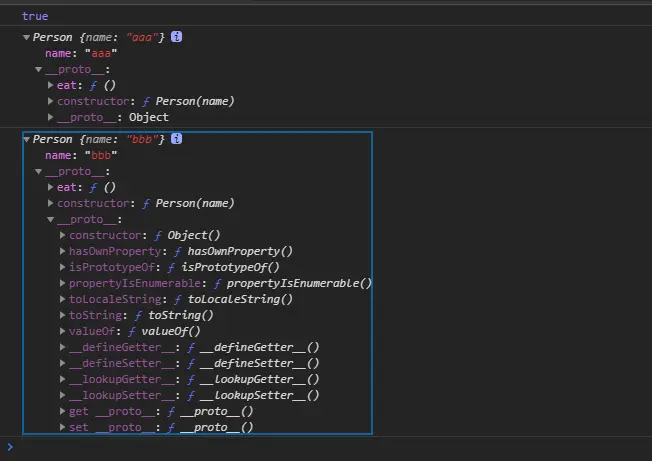Expand the __defineSetter__ entry
Image resolution: width=652 pixels, height=461 pixels.
62,363
